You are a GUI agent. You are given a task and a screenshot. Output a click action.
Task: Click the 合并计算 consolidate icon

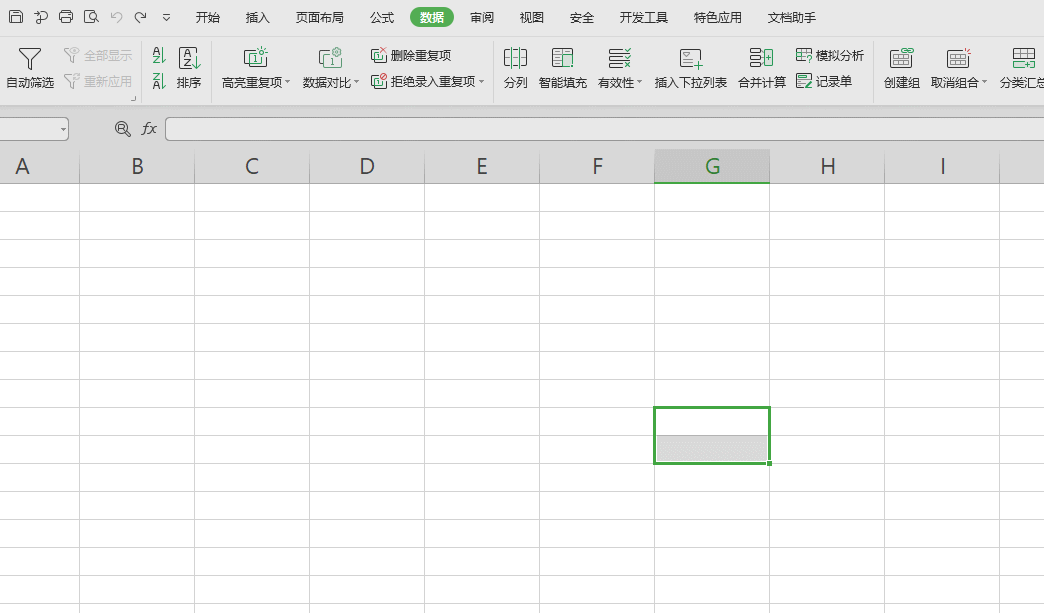762,58
